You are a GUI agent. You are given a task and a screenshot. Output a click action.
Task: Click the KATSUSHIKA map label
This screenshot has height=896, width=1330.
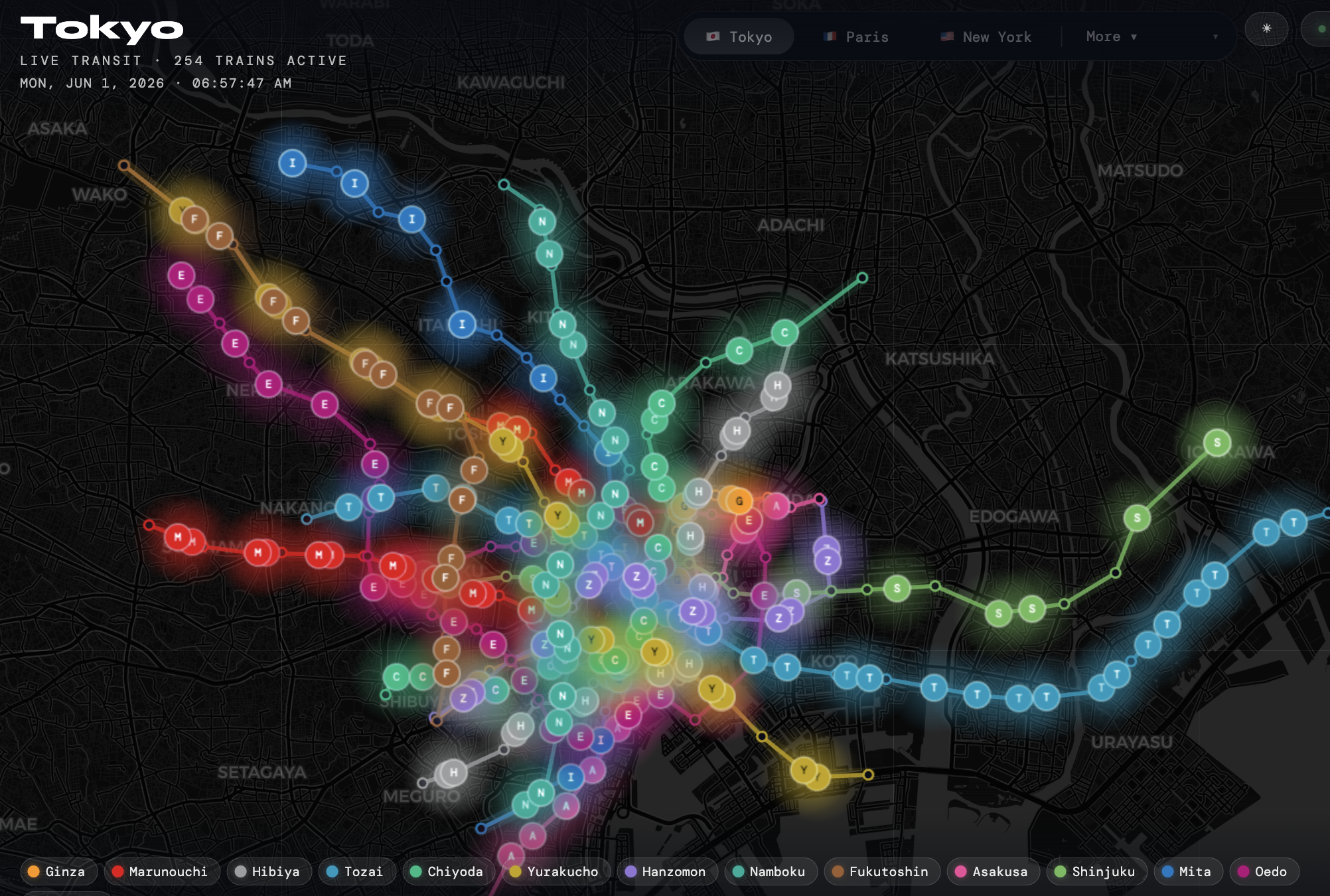click(940, 359)
